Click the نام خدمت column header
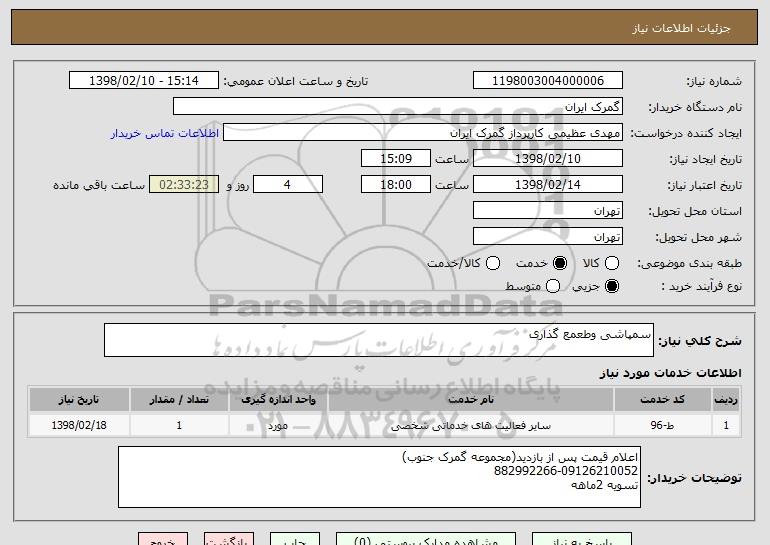 pyautogui.click(x=470, y=400)
